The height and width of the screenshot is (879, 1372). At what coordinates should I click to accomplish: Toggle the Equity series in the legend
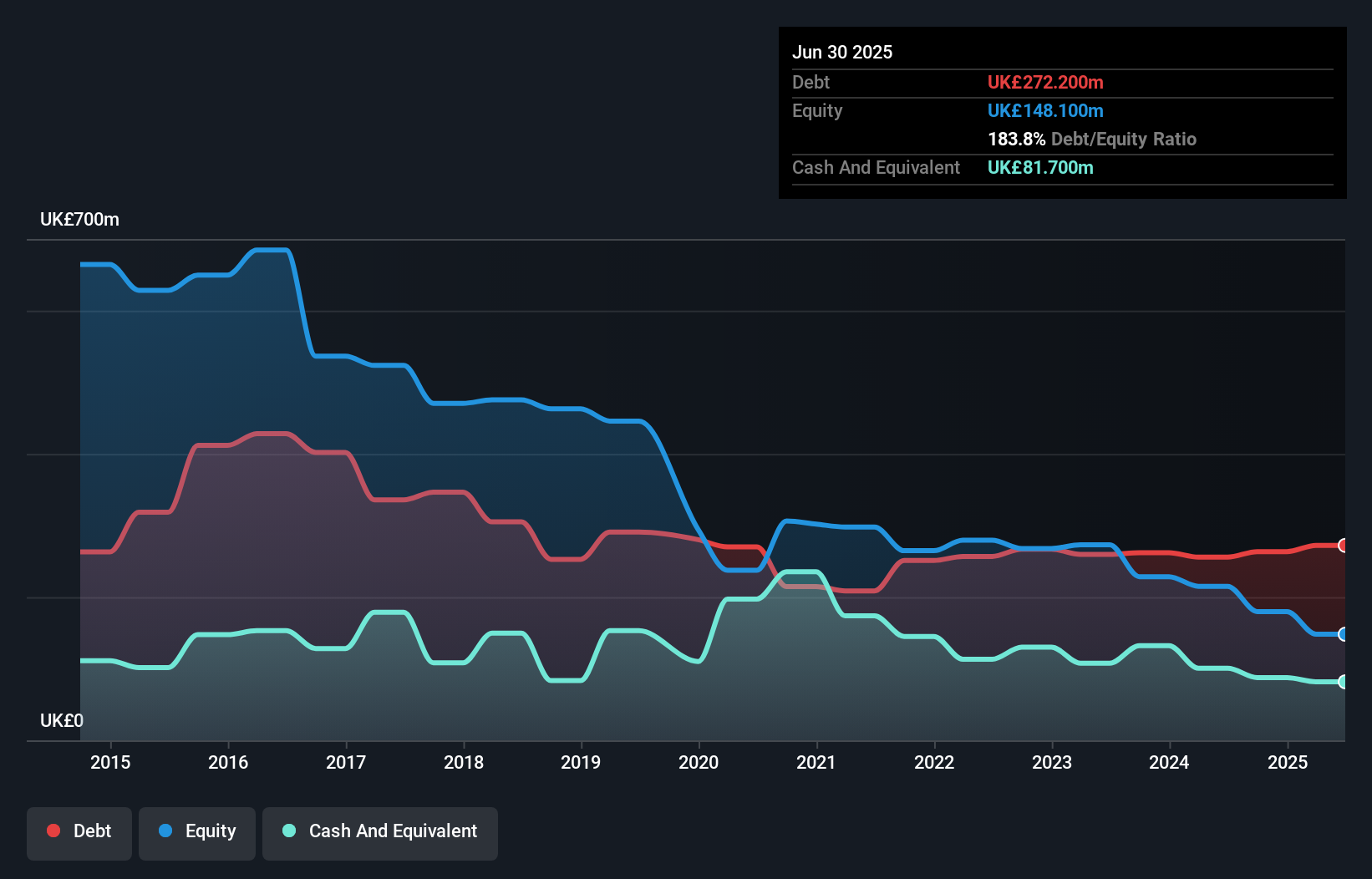(197, 832)
